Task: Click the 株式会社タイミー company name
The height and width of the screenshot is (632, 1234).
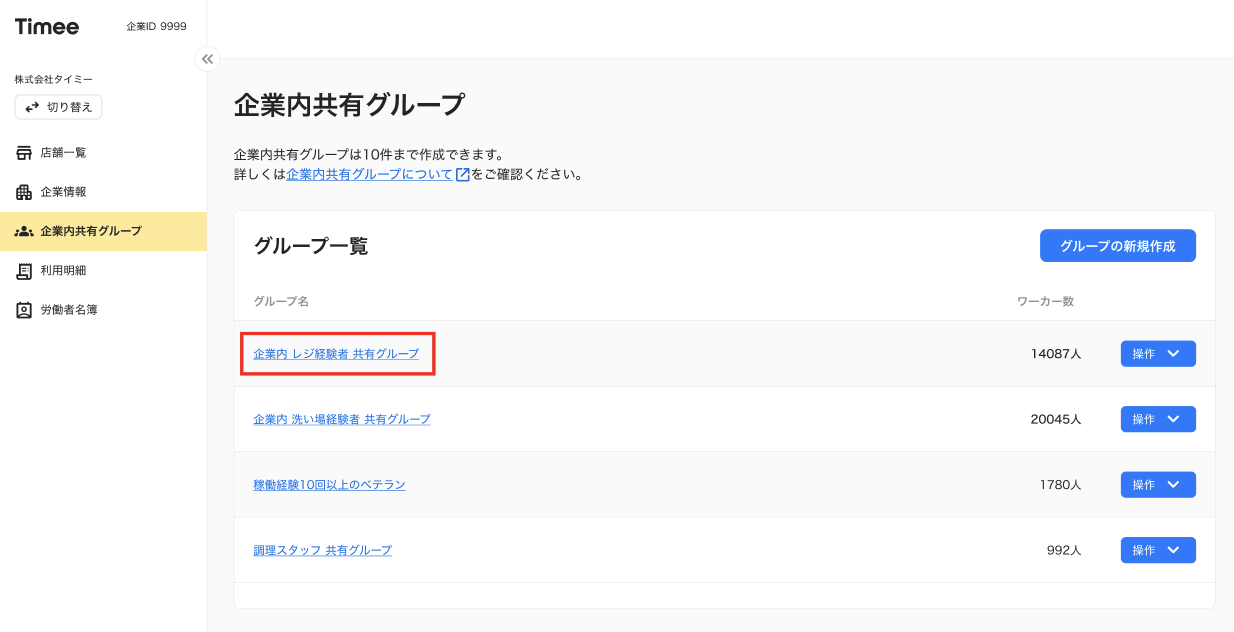Action: click(54, 79)
